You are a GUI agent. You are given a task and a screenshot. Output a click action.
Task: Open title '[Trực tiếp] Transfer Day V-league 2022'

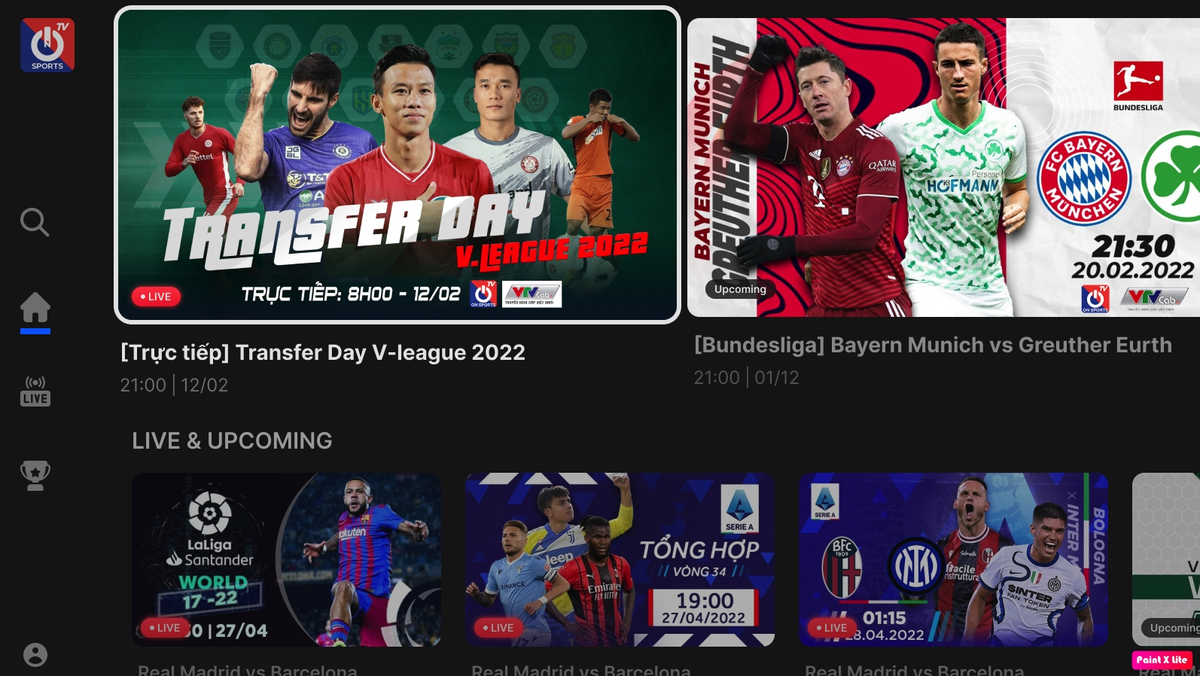click(x=322, y=352)
